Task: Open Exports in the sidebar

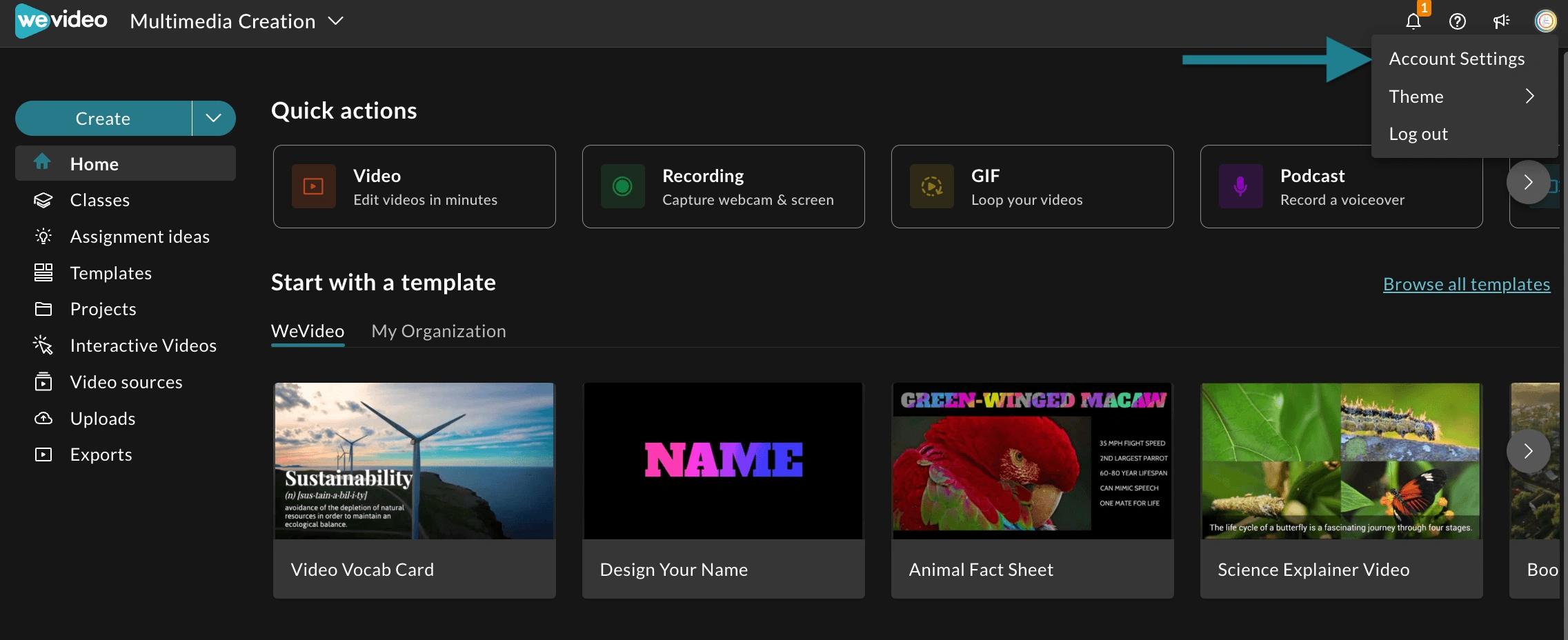Action: 126,454
